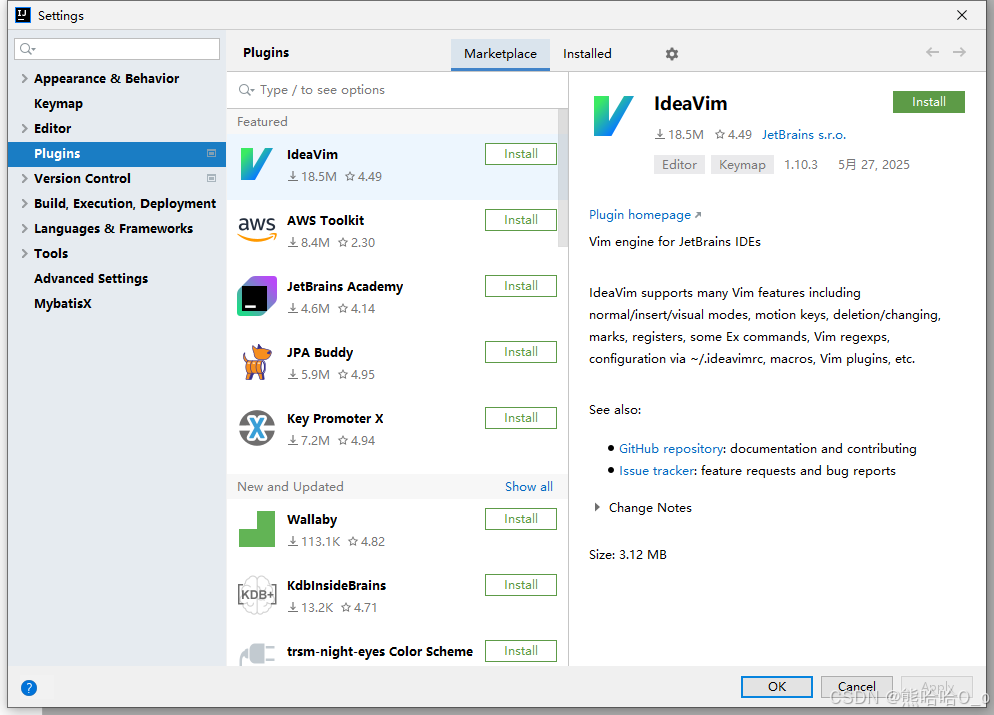Select the Wallaby plugin name
The image size is (994, 715).
point(312,520)
